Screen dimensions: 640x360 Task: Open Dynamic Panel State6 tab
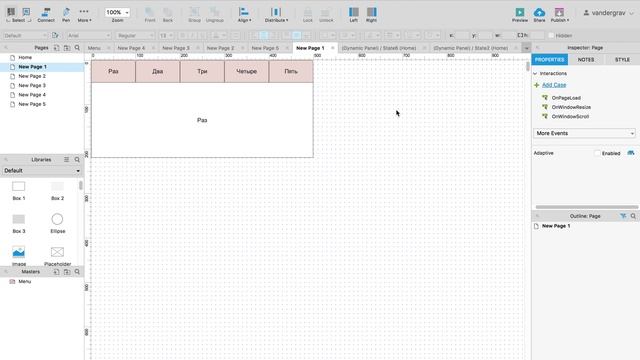click(x=379, y=48)
